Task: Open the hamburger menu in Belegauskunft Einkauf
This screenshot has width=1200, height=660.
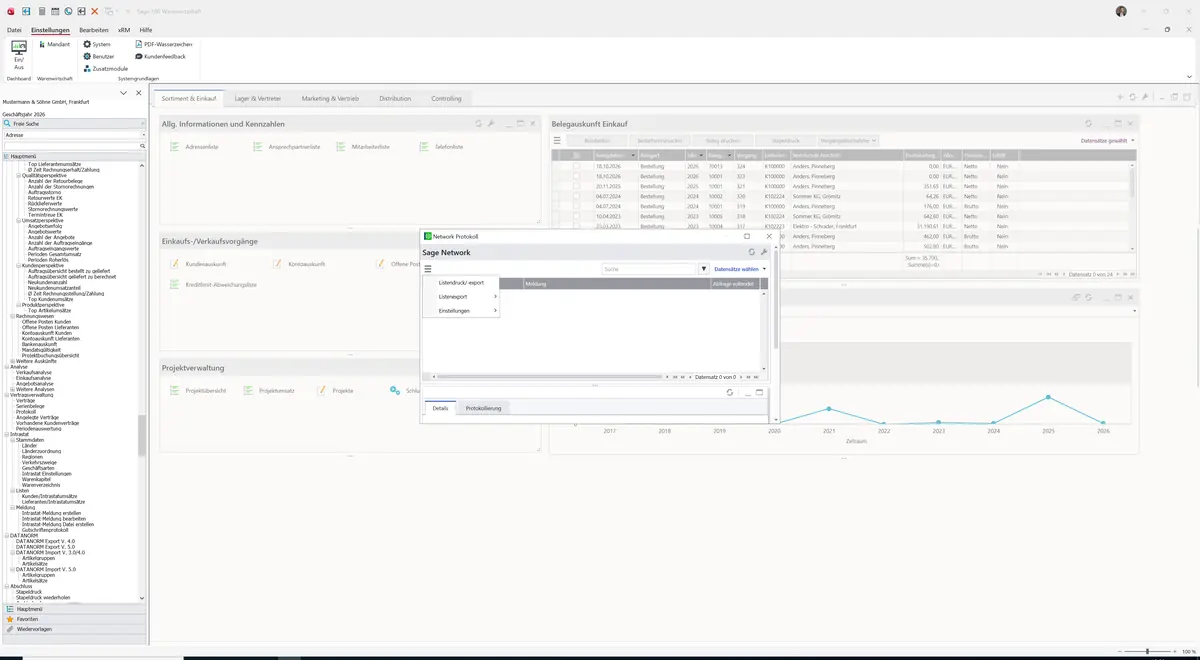Action: pyautogui.click(x=557, y=141)
